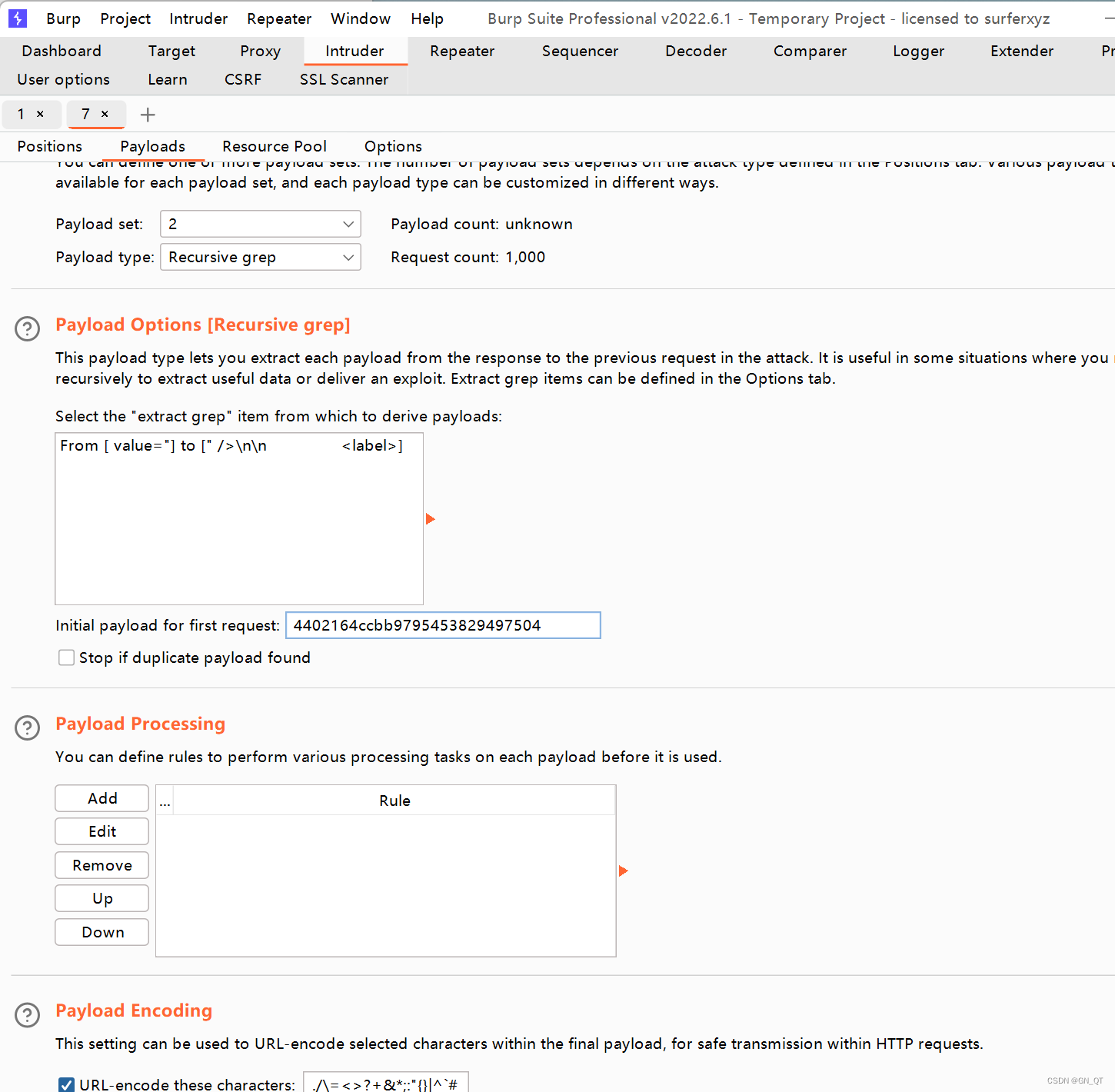The width and height of the screenshot is (1115, 1092).
Task: Enable Stop if duplicate payload found
Action: [x=67, y=658]
